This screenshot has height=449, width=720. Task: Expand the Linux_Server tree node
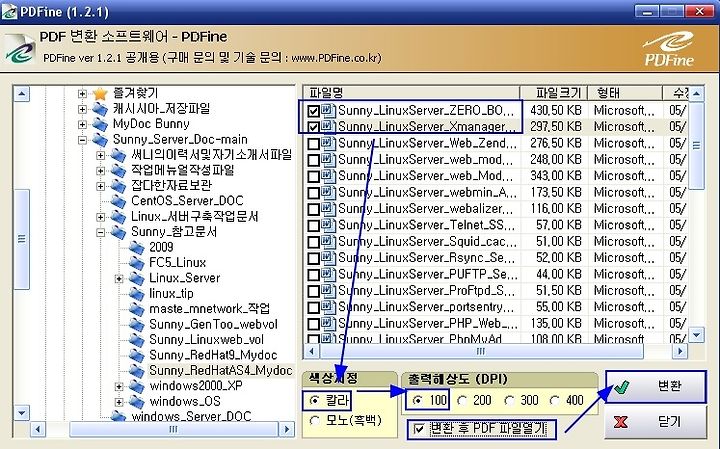click(x=119, y=279)
